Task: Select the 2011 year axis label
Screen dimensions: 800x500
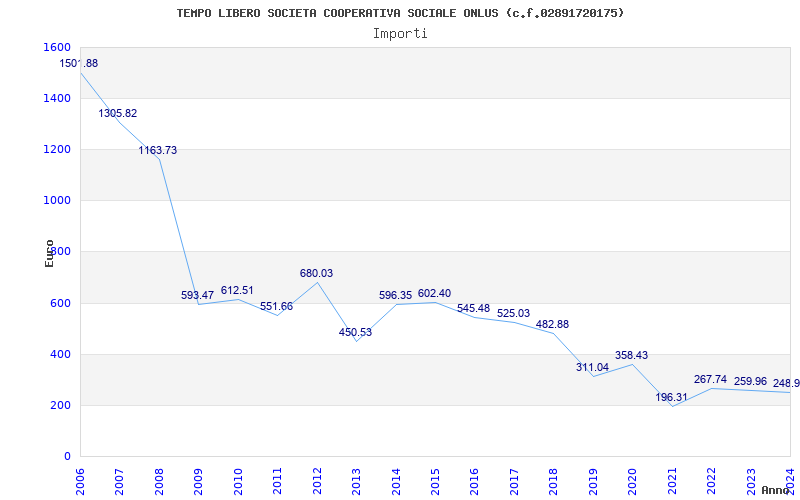Action: (277, 483)
